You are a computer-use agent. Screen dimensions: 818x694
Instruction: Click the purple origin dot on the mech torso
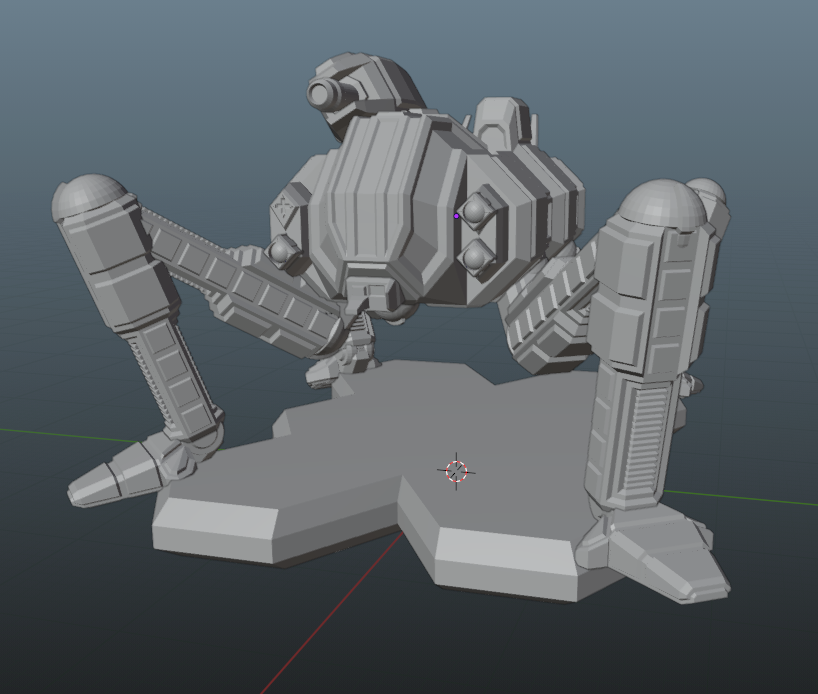click(456, 216)
